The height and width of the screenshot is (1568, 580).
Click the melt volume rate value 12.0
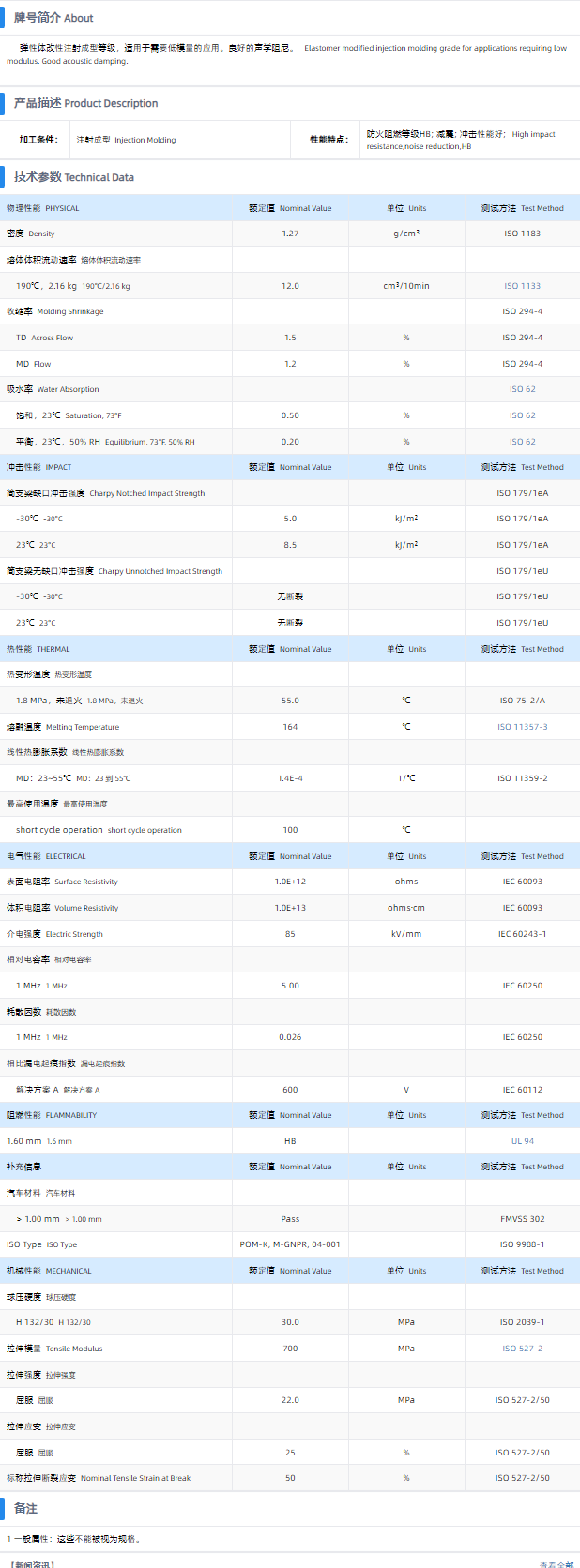click(x=290, y=286)
